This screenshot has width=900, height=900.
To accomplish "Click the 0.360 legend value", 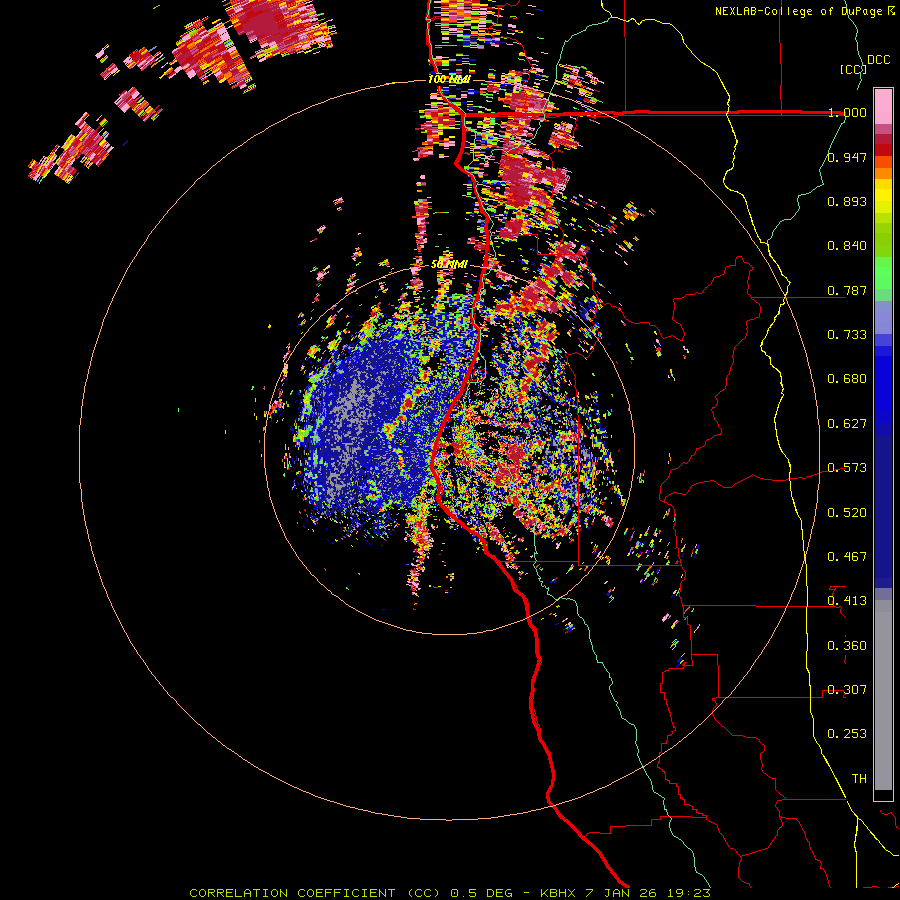I will (847, 646).
